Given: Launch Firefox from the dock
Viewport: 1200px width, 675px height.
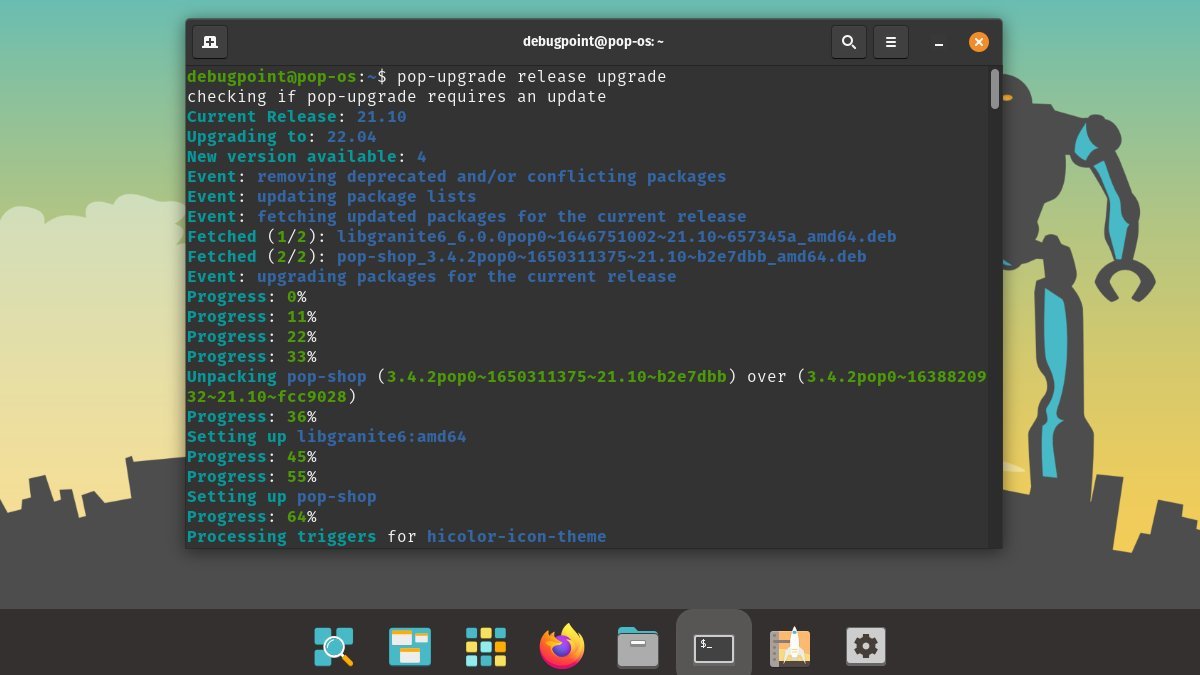Looking at the screenshot, I should [x=562, y=647].
